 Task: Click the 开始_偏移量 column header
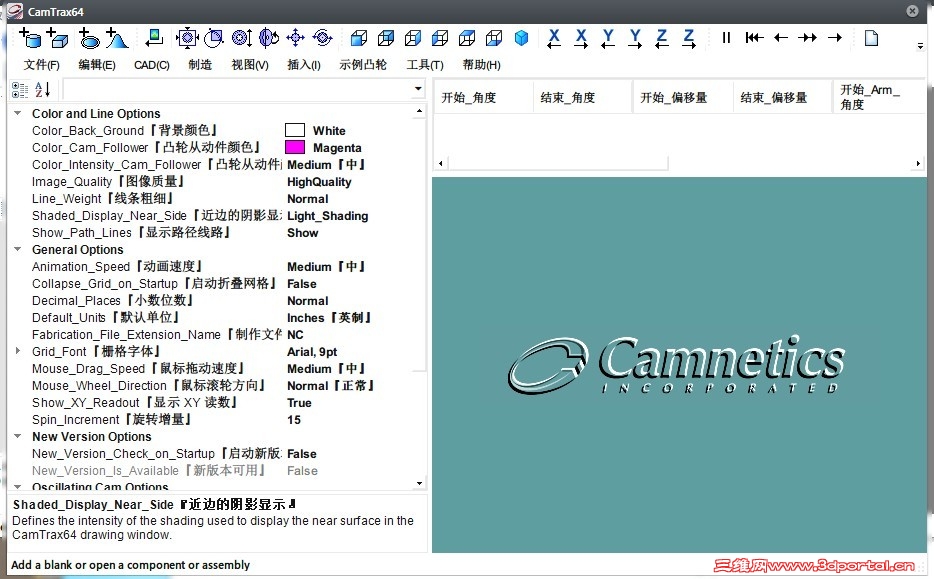point(683,97)
